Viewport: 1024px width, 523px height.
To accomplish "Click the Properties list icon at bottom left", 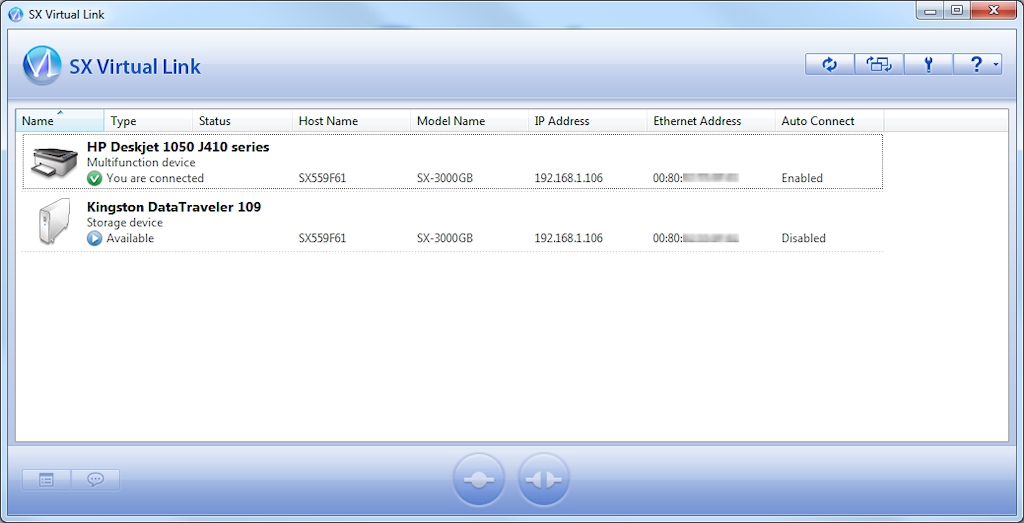I will 46,480.
